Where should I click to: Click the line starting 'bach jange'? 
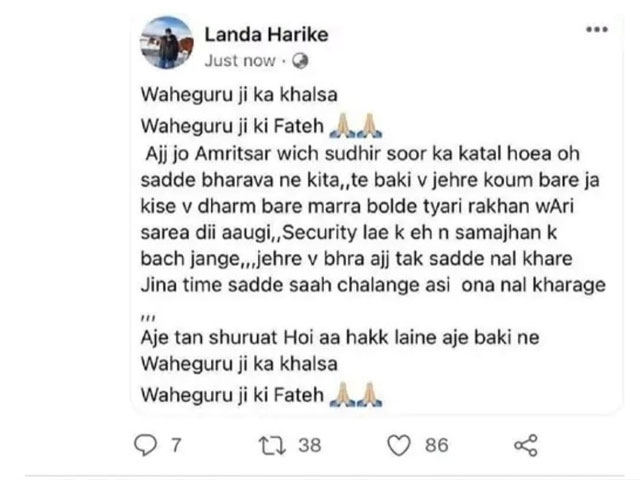(356, 259)
